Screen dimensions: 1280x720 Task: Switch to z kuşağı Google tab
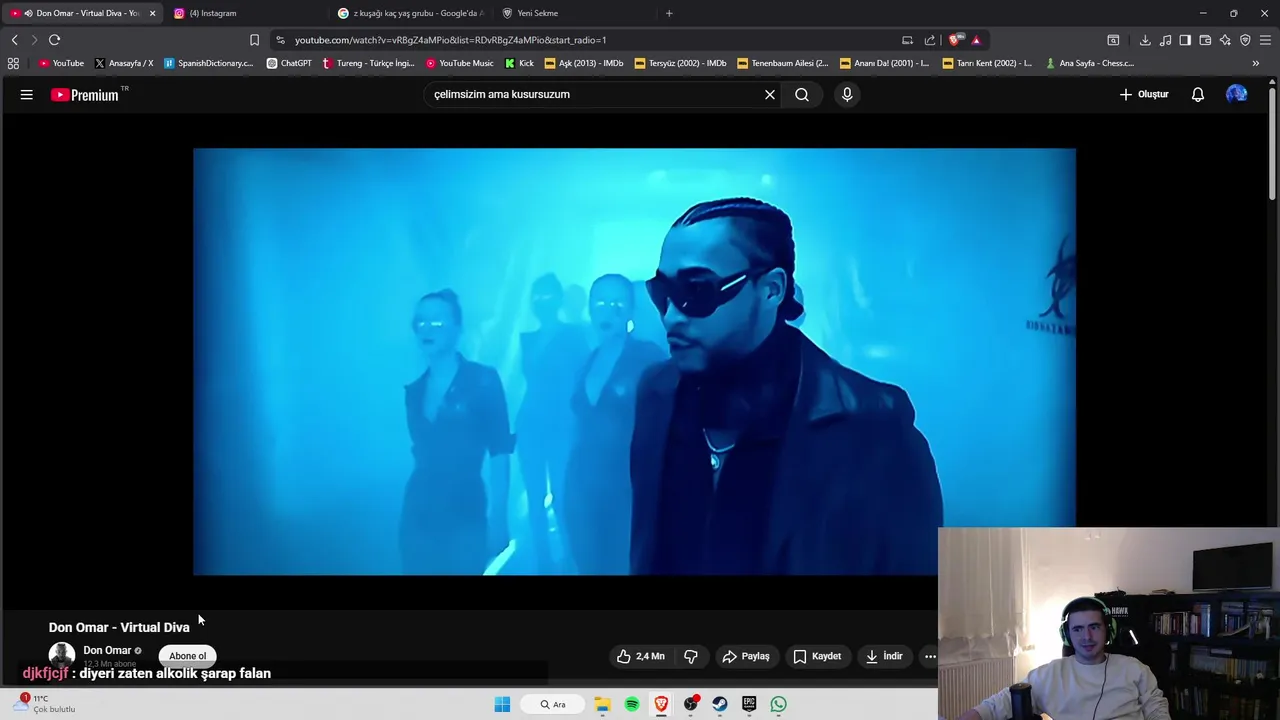410,13
